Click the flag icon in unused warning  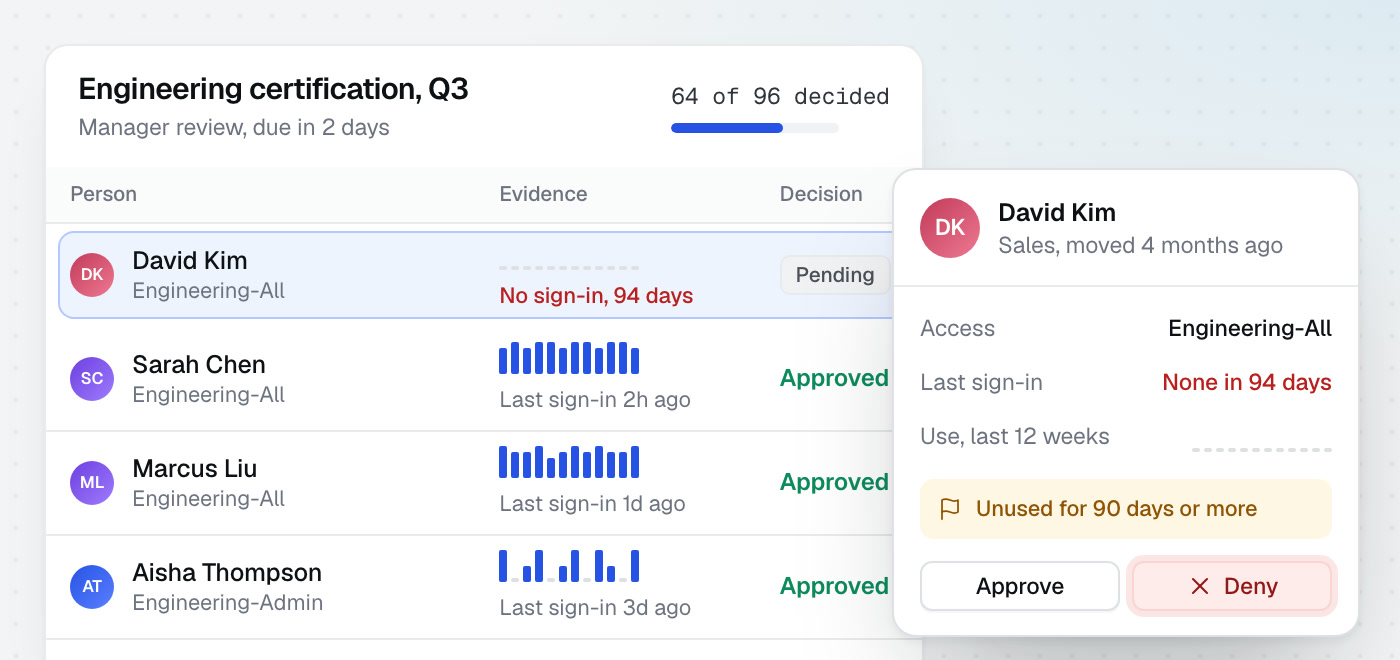tap(950, 509)
